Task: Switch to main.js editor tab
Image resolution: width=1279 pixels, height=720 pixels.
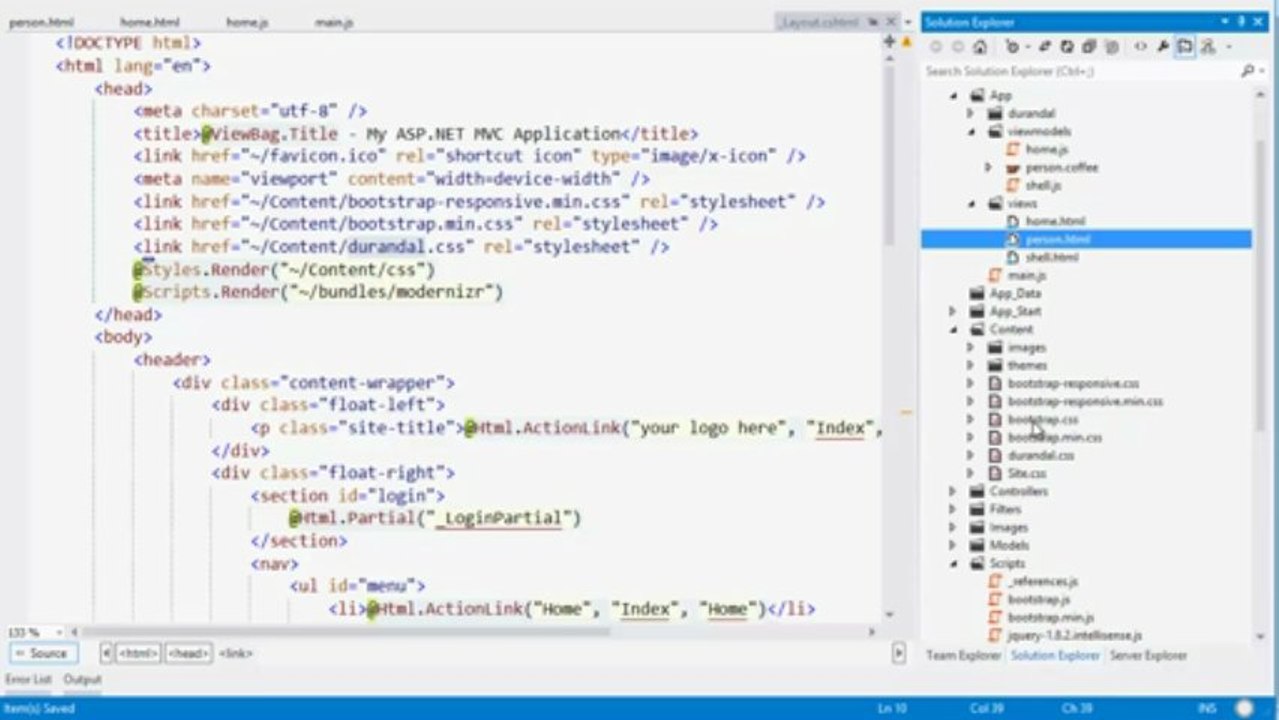Action: 333,22
